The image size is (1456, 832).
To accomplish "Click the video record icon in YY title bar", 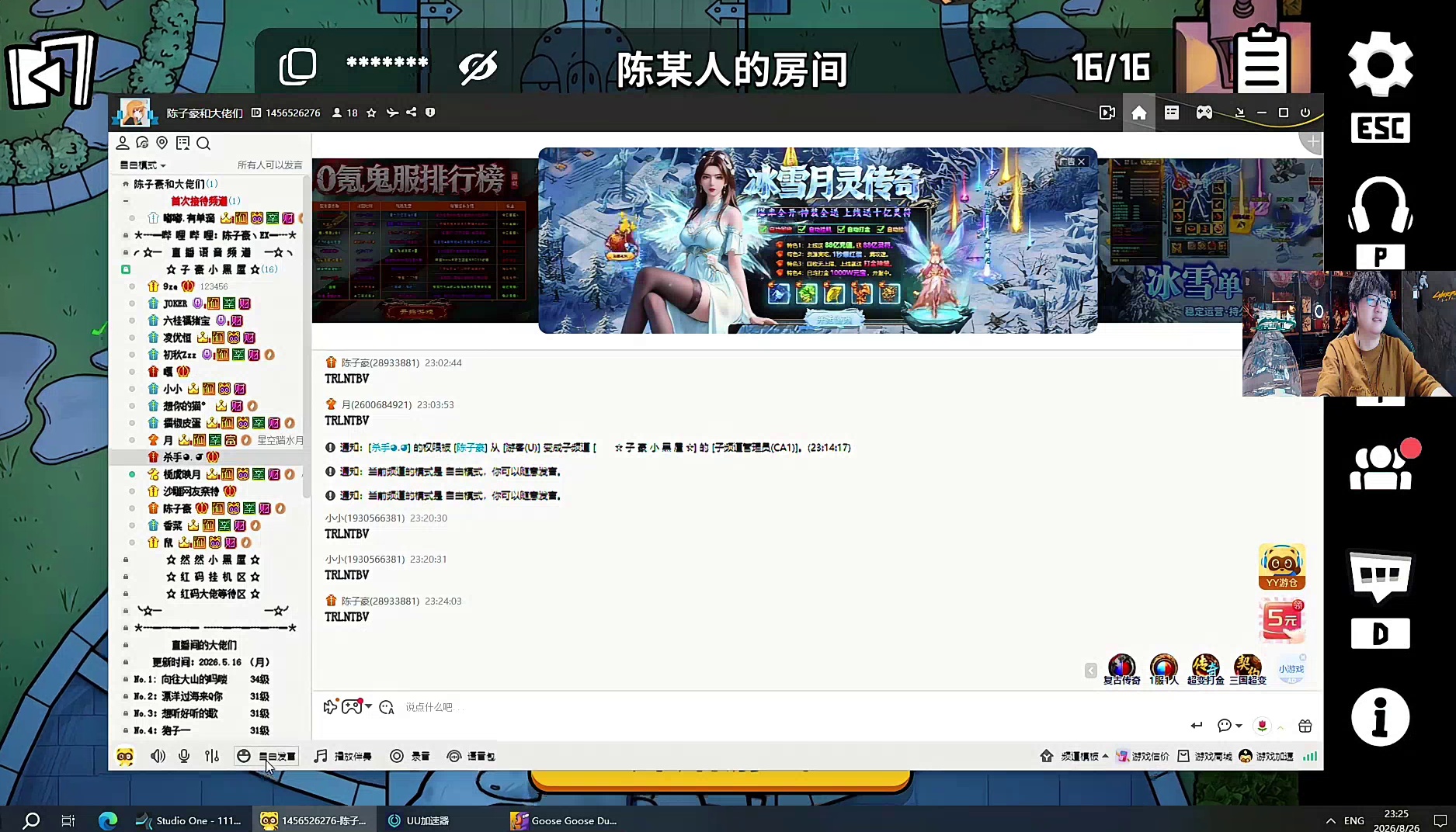I will pos(1107,113).
